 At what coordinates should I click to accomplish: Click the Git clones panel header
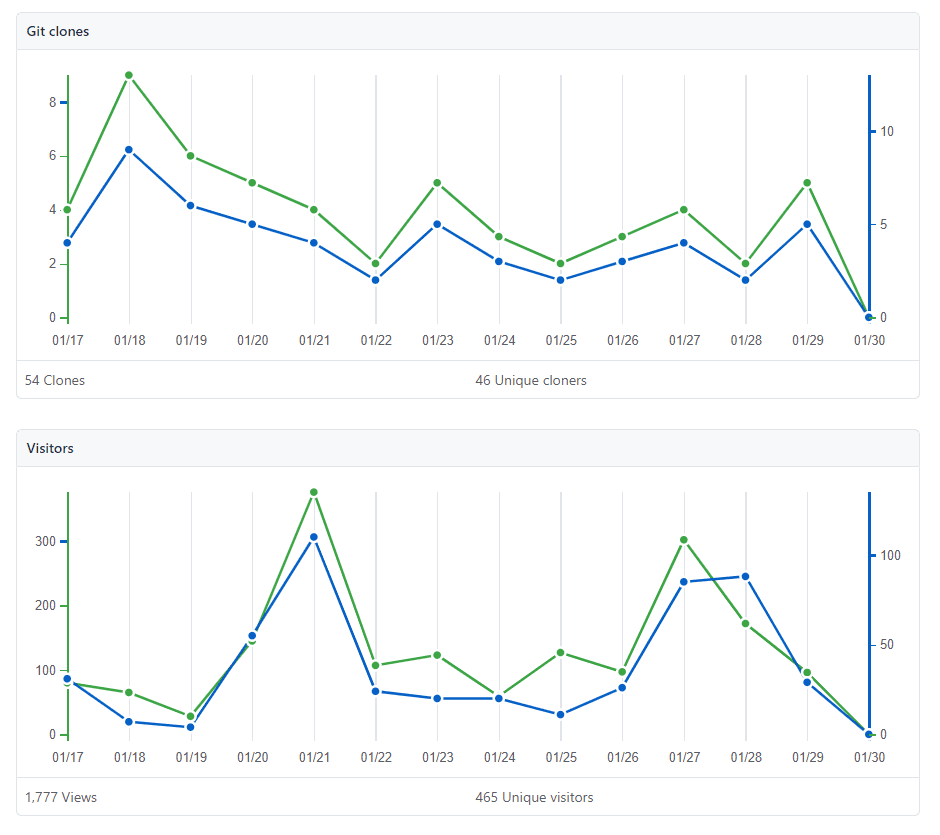[x=470, y=31]
